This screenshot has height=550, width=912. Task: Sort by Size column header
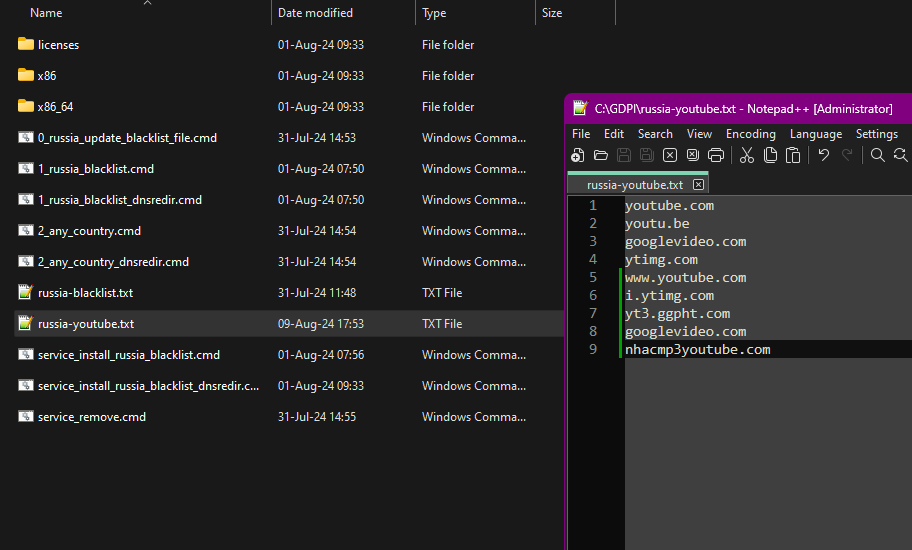552,13
